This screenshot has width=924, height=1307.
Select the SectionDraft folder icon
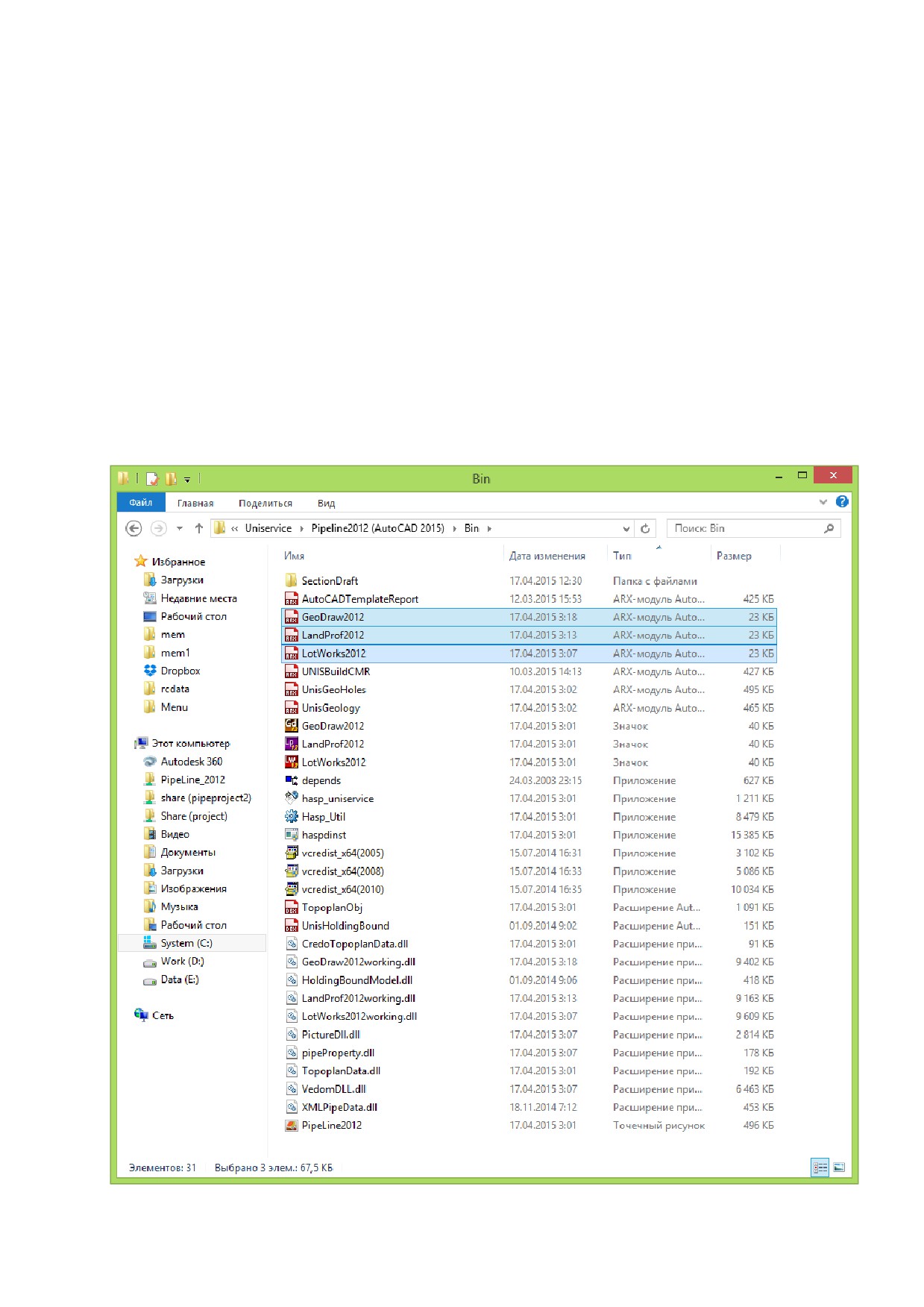point(292,580)
